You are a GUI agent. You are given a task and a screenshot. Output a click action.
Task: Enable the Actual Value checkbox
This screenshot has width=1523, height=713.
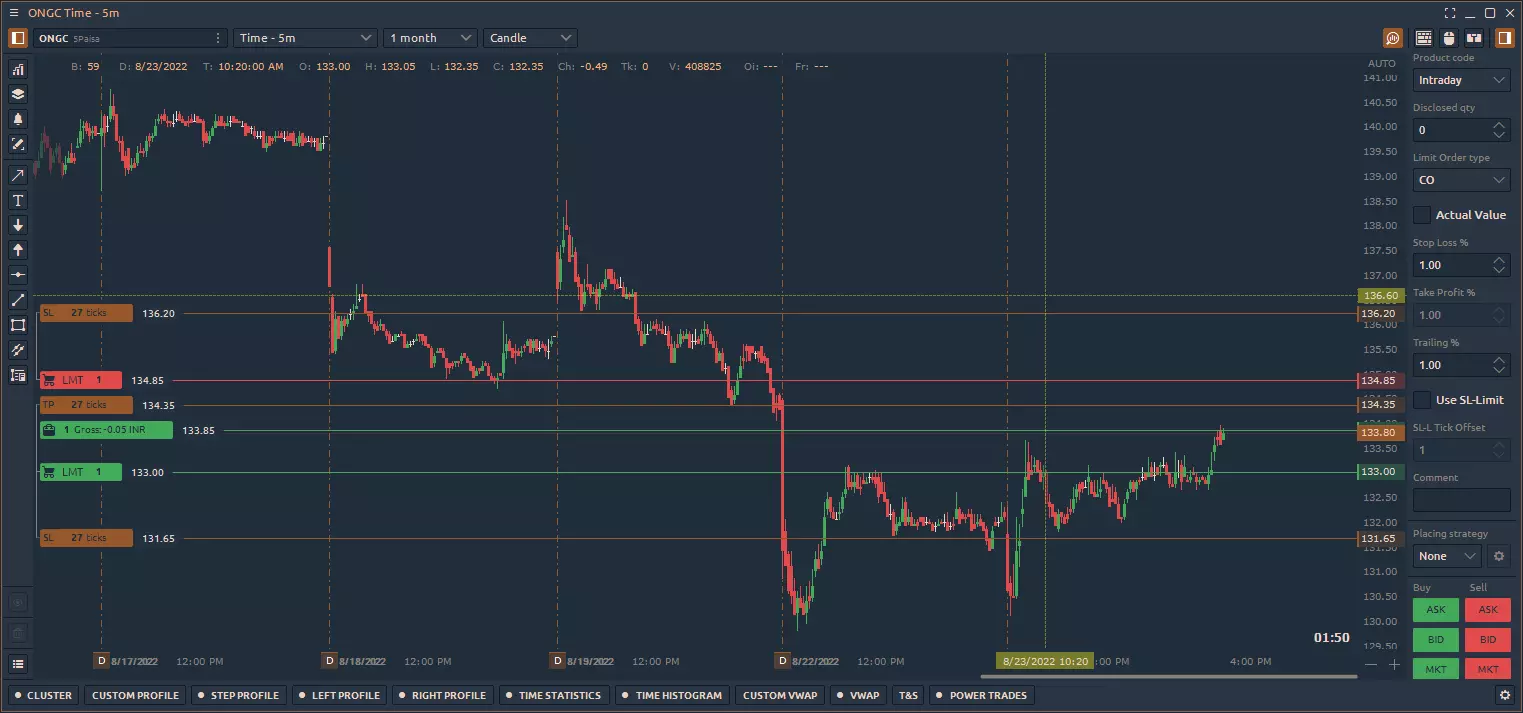[x=1423, y=214]
